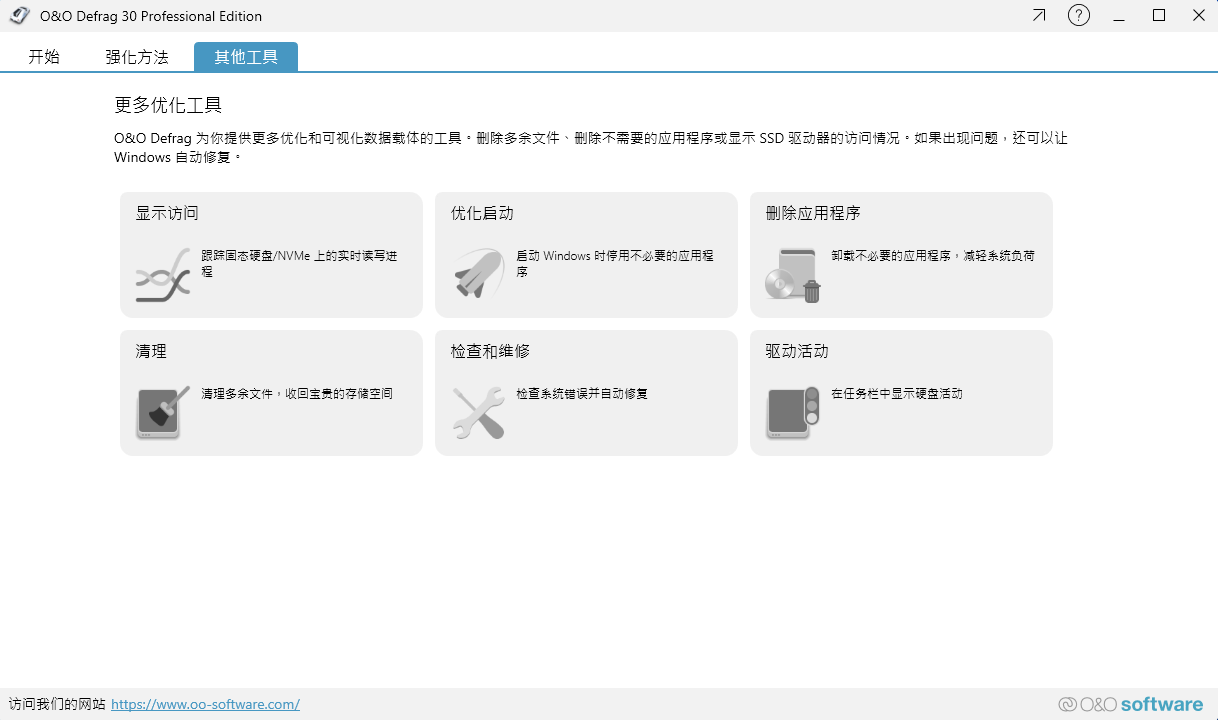This screenshot has width=1218, height=720.
Task: Click the wrench and screwdriver icon
Action: [477, 412]
